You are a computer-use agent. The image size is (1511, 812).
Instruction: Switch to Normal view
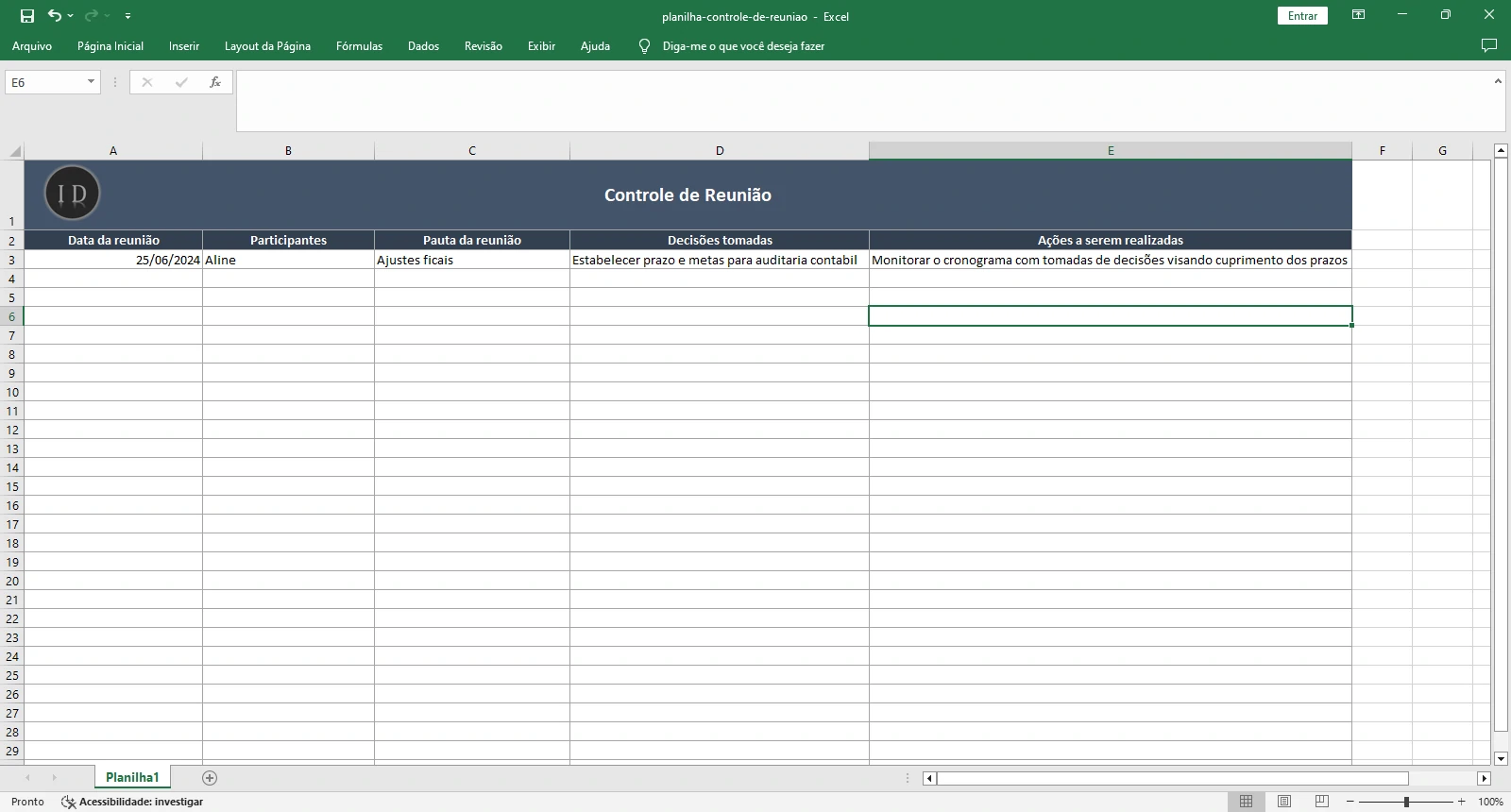1246,802
